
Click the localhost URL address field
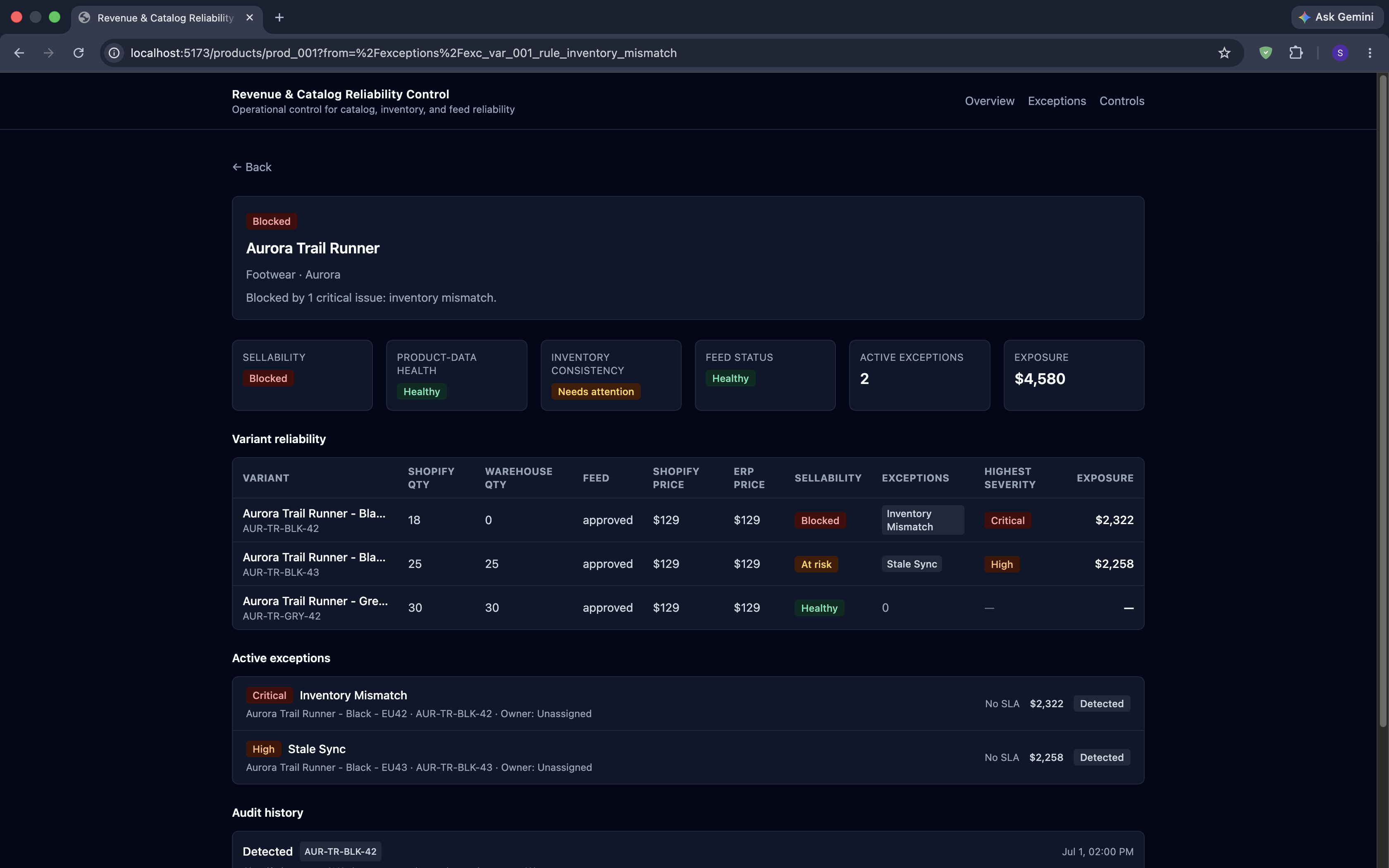point(666,53)
